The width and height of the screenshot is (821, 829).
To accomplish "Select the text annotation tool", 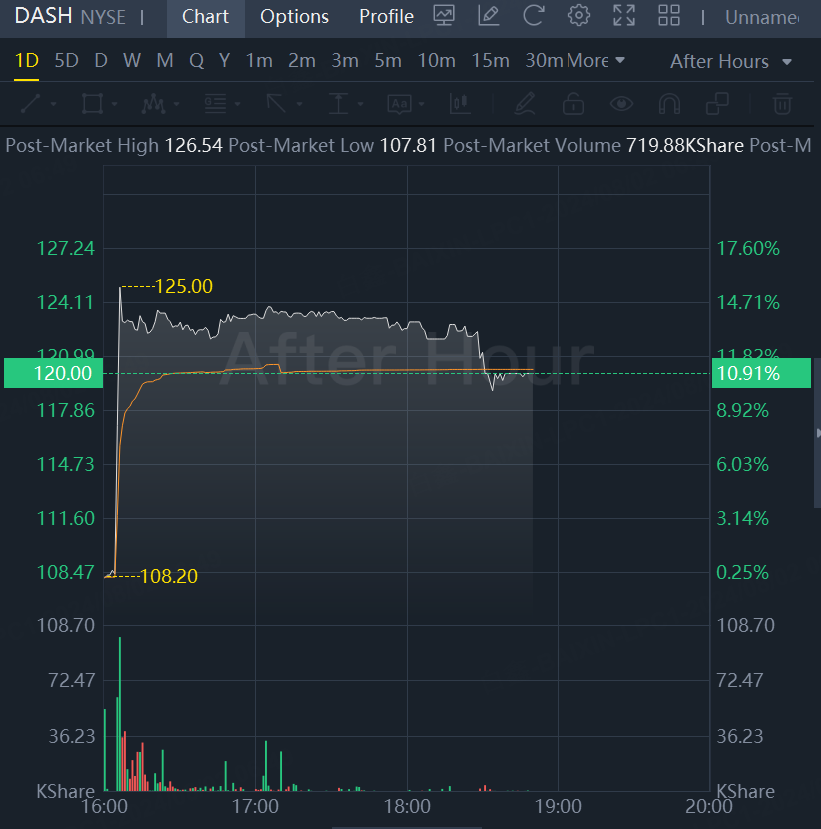I will click(x=400, y=104).
